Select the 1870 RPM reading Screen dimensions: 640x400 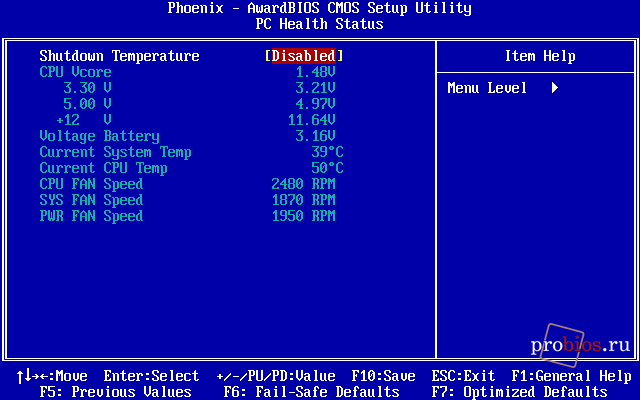(303, 200)
